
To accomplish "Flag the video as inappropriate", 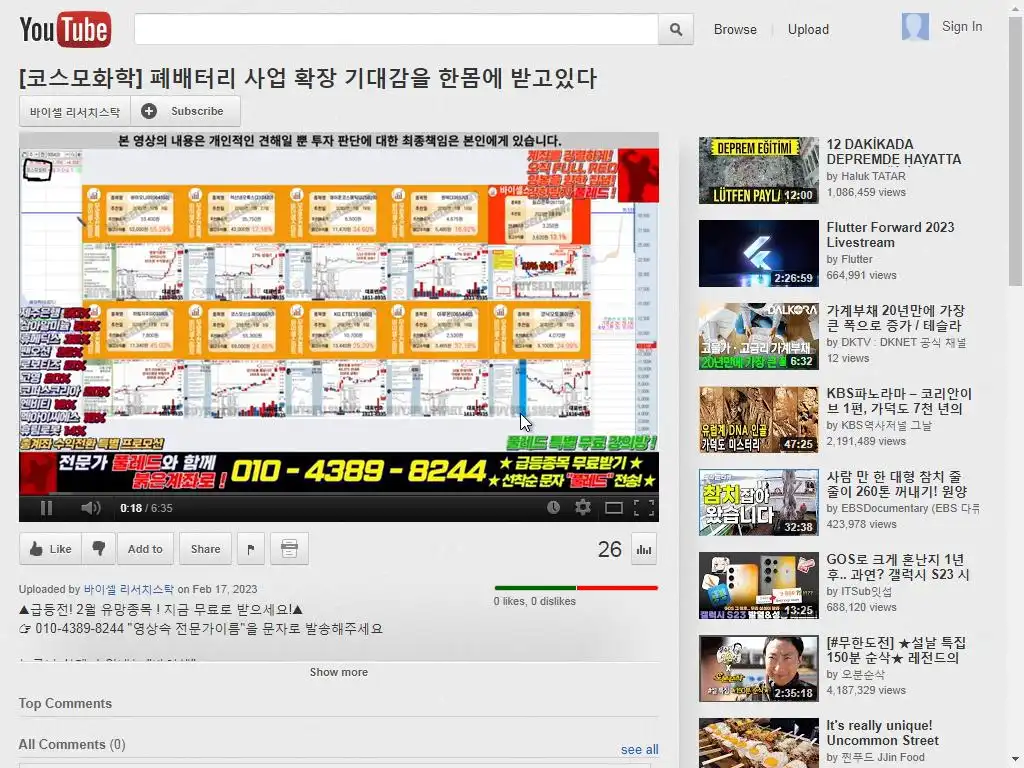I will click(x=251, y=549).
